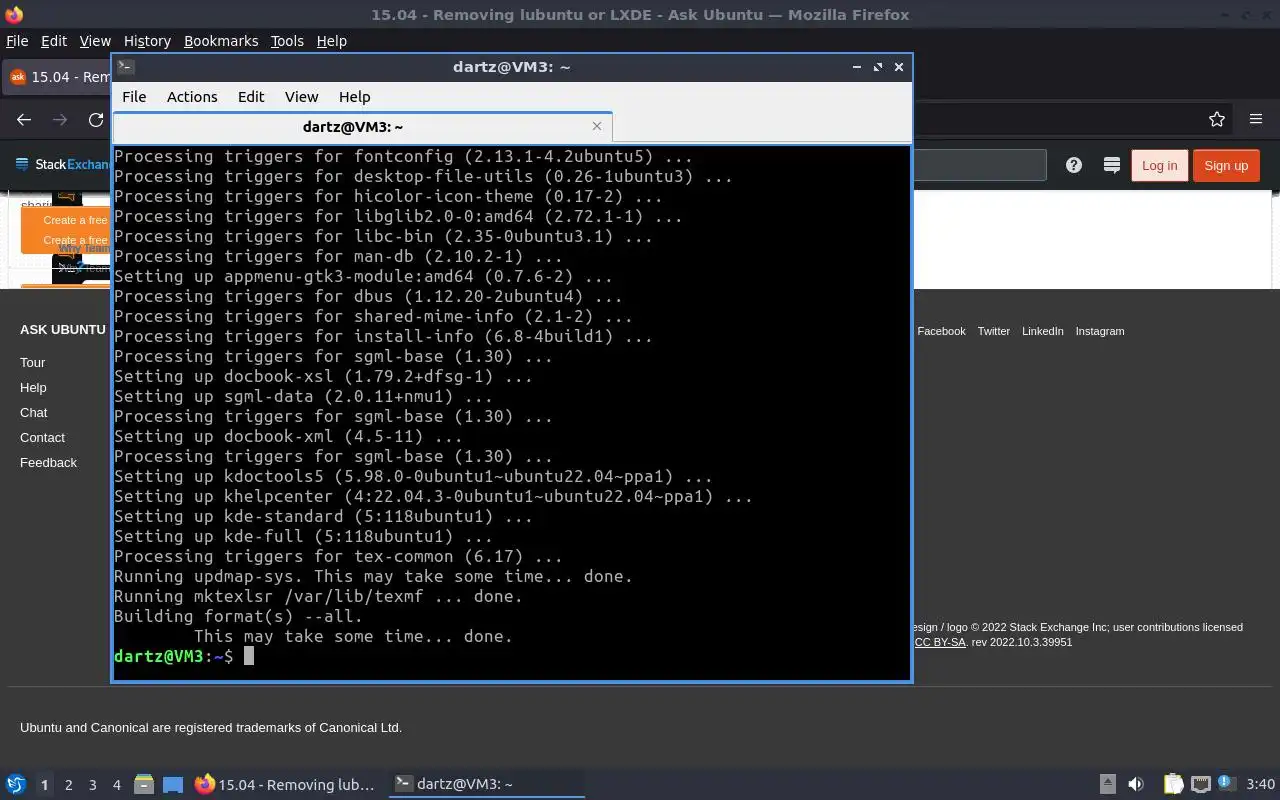
Task: Open the Help footer link
Action: [x=33, y=387]
